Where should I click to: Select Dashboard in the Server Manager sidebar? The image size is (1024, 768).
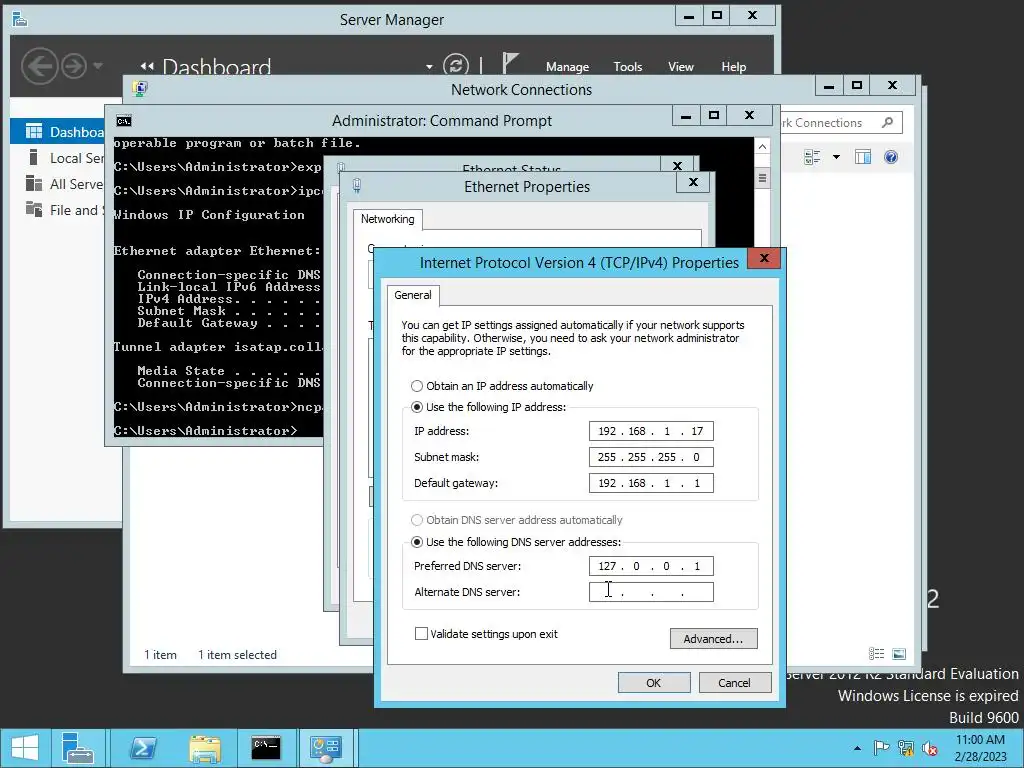(65, 132)
